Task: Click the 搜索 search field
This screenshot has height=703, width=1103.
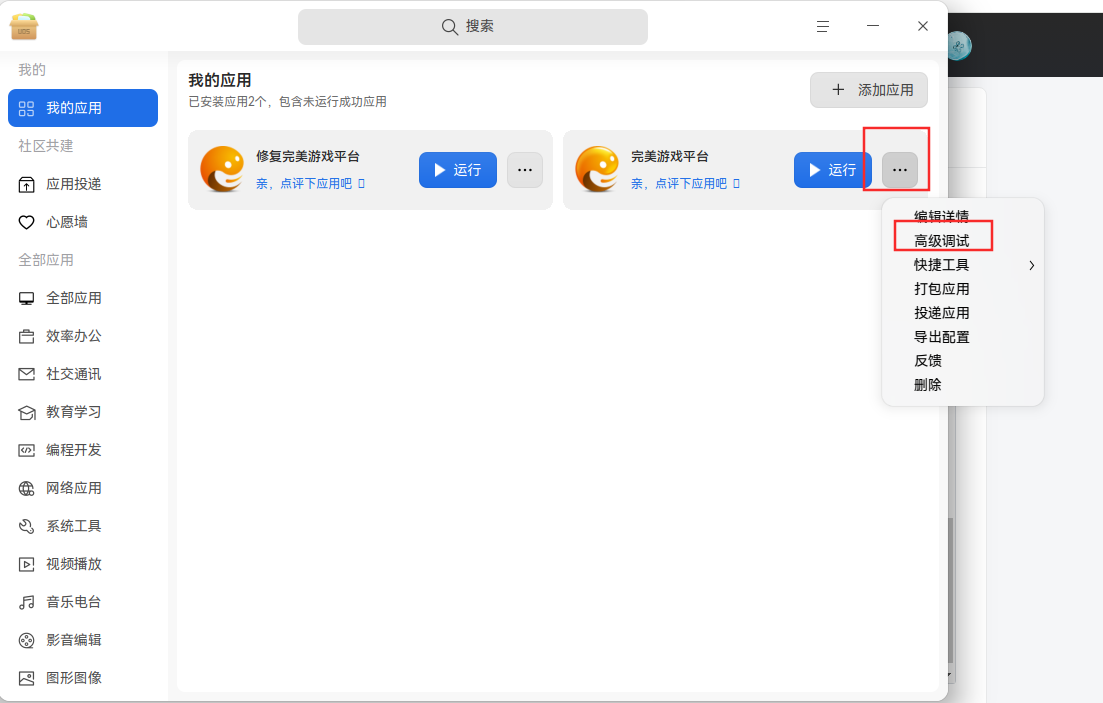Action: pos(473,27)
